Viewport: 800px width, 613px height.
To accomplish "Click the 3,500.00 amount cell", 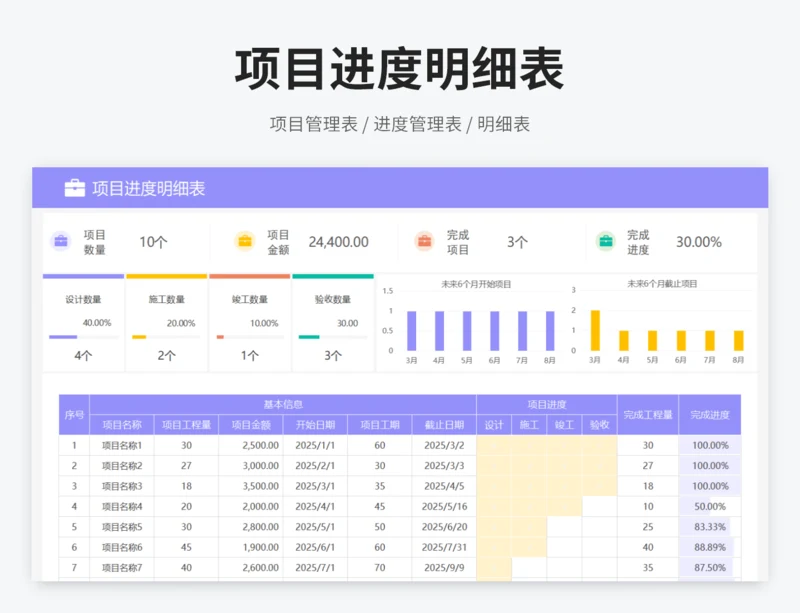I will (x=251, y=486).
